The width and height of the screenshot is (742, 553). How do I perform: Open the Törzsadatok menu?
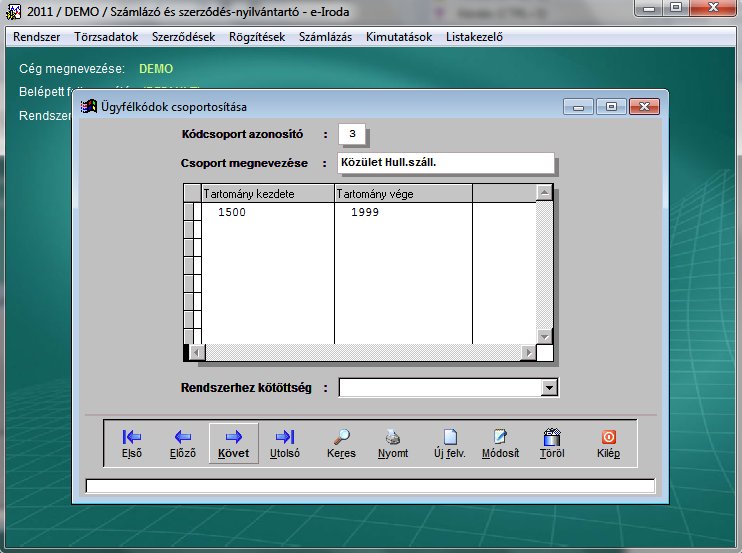pyautogui.click(x=106, y=37)
